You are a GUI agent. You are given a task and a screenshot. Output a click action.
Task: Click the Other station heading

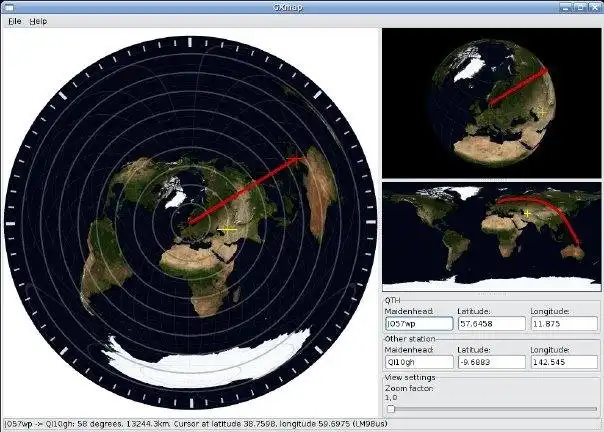(410, 339)
